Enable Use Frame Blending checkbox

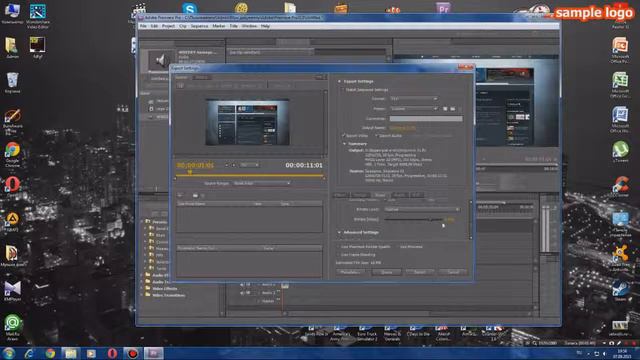[338, 255]
